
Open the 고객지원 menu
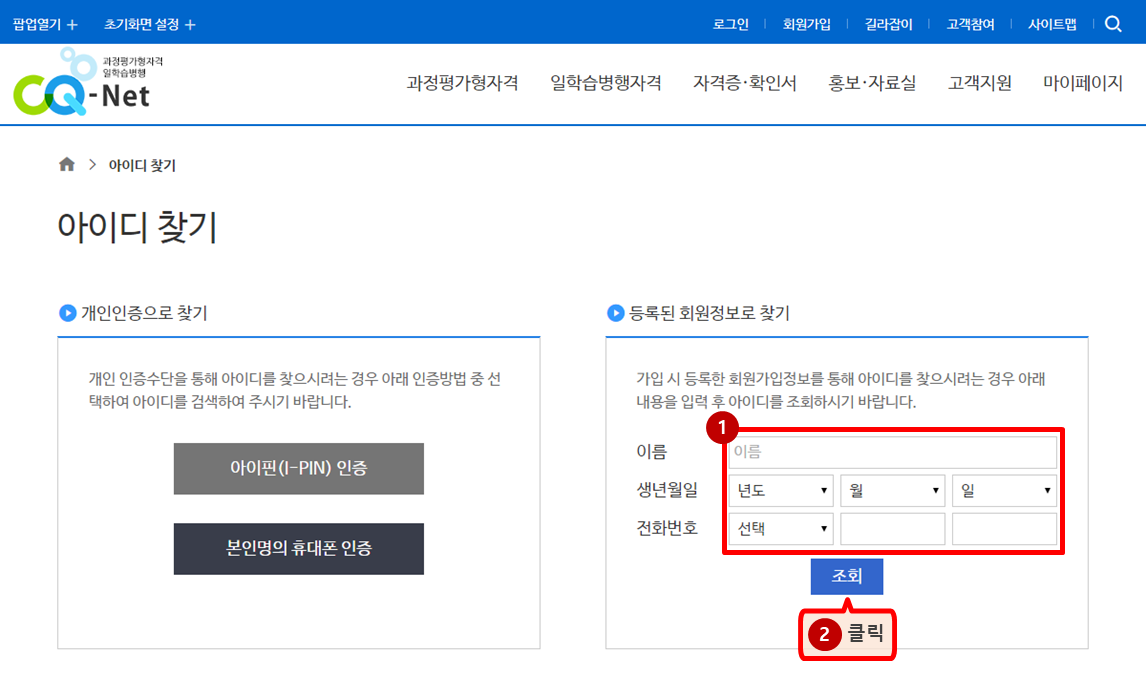click(979, 83)
